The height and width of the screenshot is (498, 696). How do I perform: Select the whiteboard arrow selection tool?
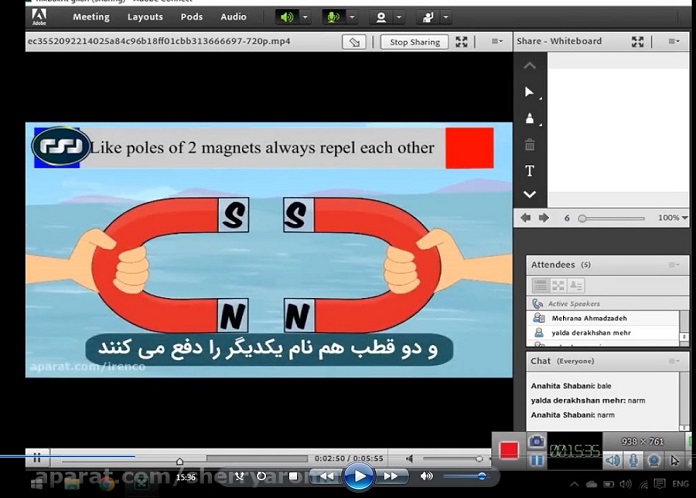(530, 92)
